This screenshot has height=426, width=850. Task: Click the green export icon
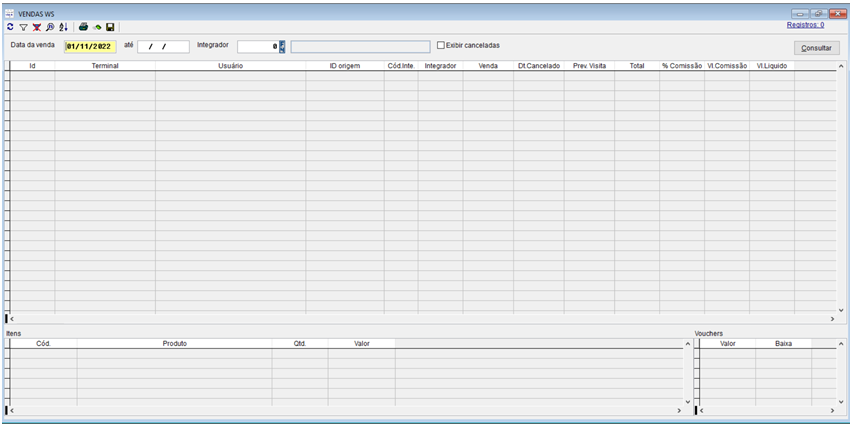point(97,27)
